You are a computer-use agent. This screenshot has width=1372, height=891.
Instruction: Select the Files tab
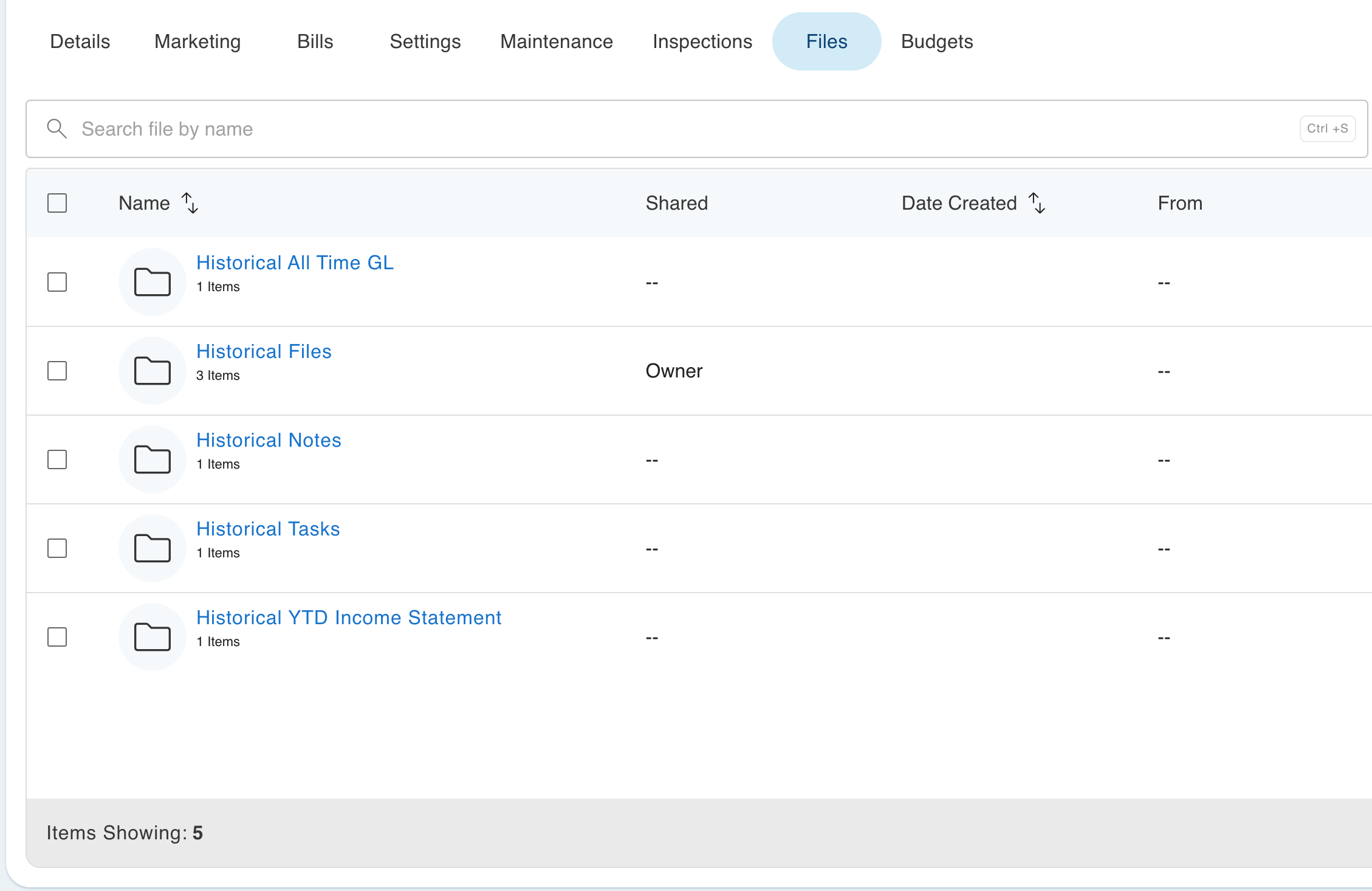(826, 41)
